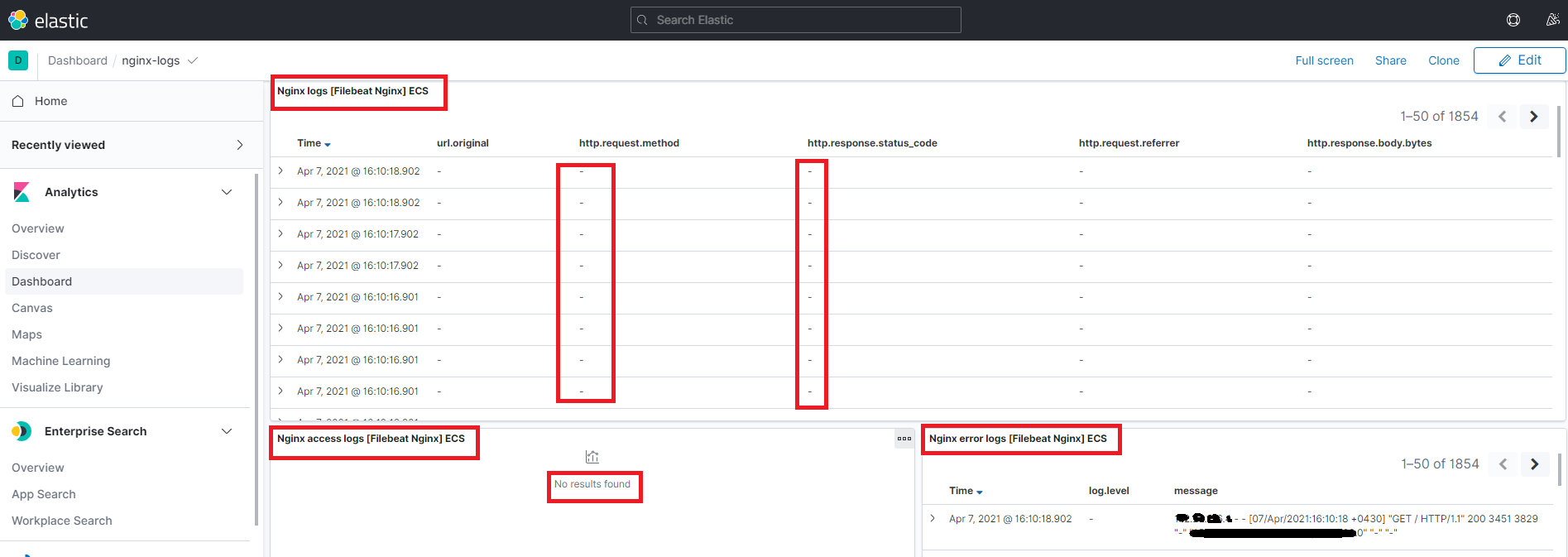Click the url.original column header
The image size is (1568, 557).
click(463, 143)
